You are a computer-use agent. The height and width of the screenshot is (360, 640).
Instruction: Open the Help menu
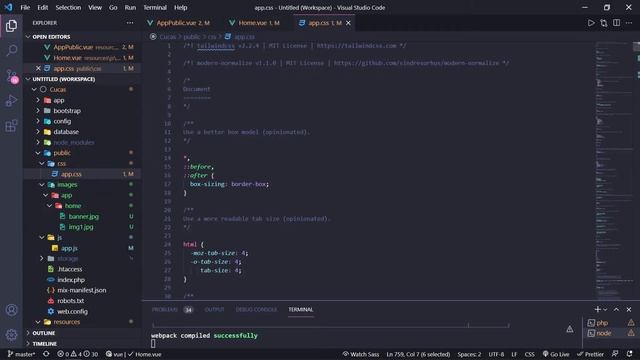point(180,7)
